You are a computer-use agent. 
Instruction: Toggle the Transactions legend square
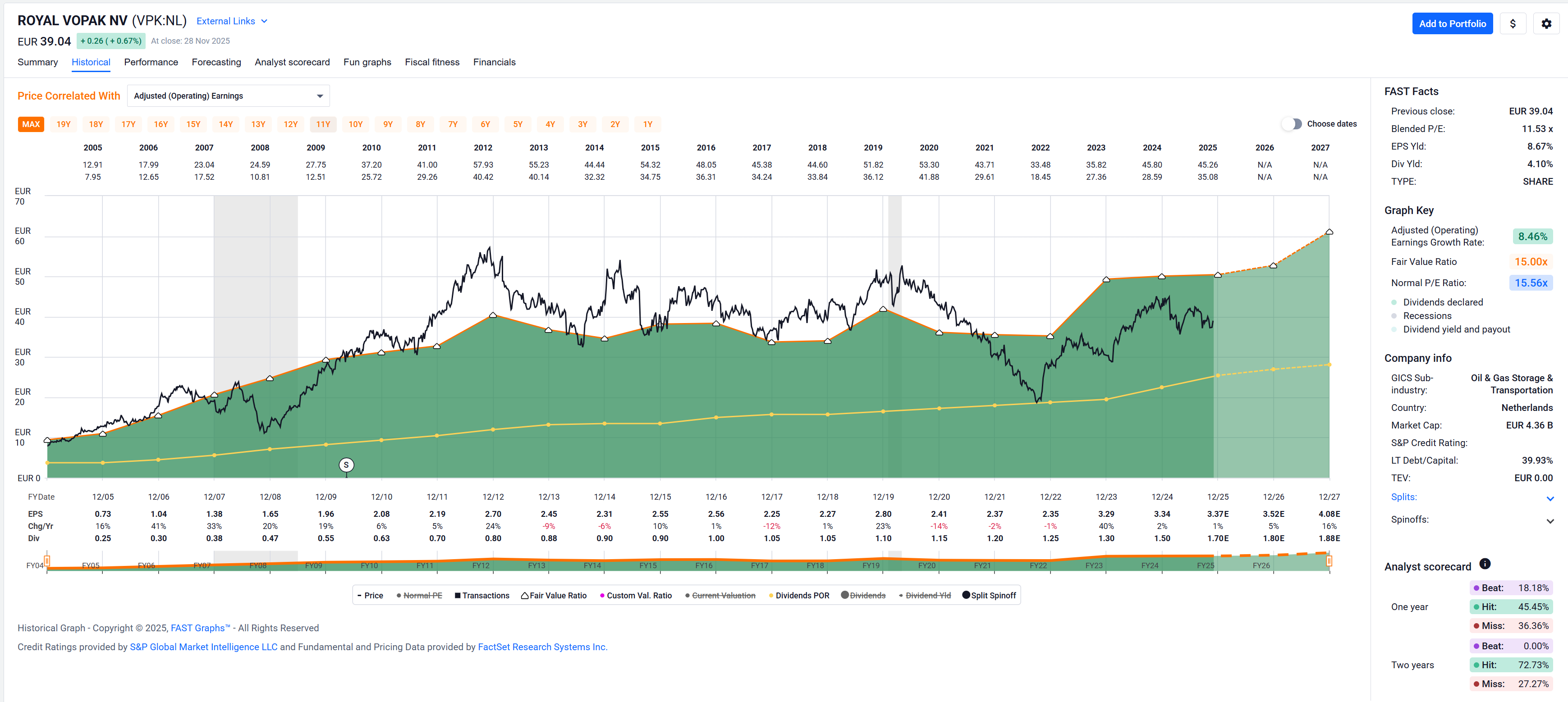[x=457, y=596]
